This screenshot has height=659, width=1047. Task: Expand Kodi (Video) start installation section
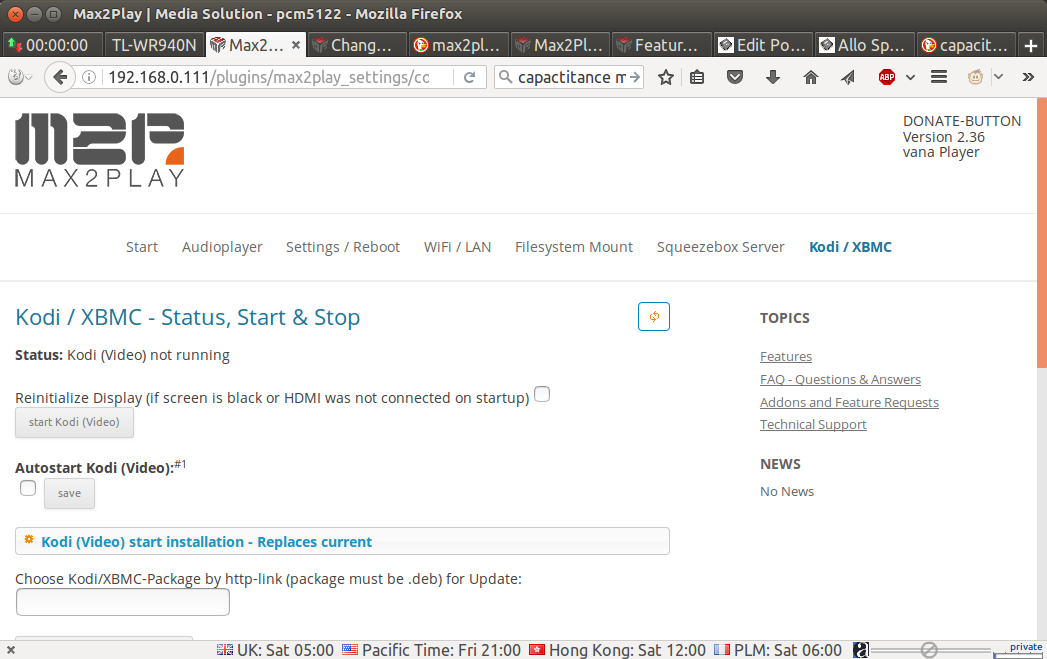coord(342,541)
